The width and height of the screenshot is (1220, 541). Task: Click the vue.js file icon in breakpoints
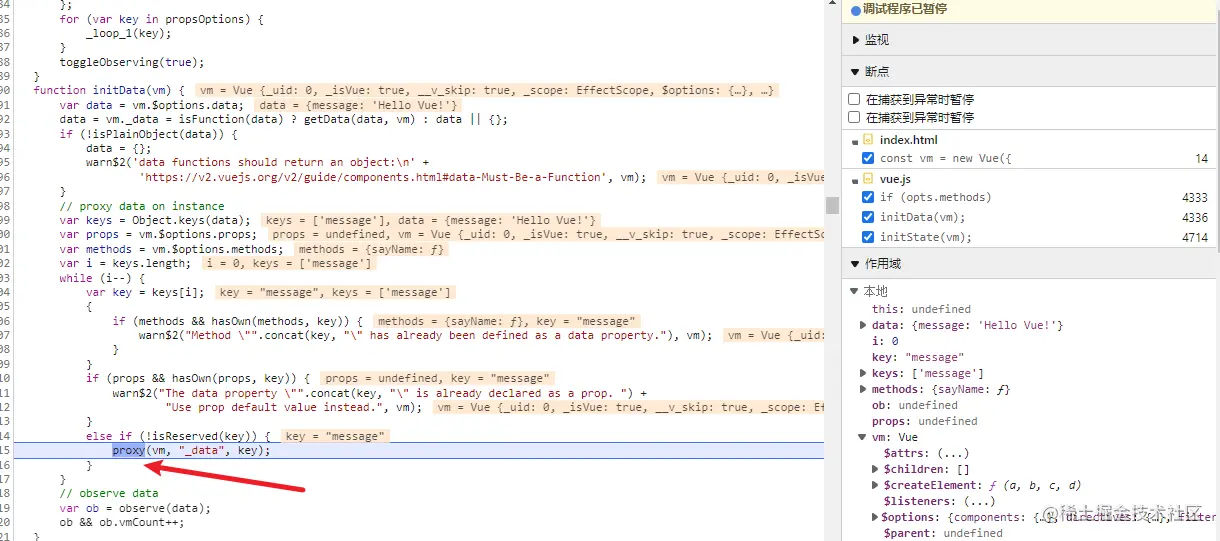869,179
